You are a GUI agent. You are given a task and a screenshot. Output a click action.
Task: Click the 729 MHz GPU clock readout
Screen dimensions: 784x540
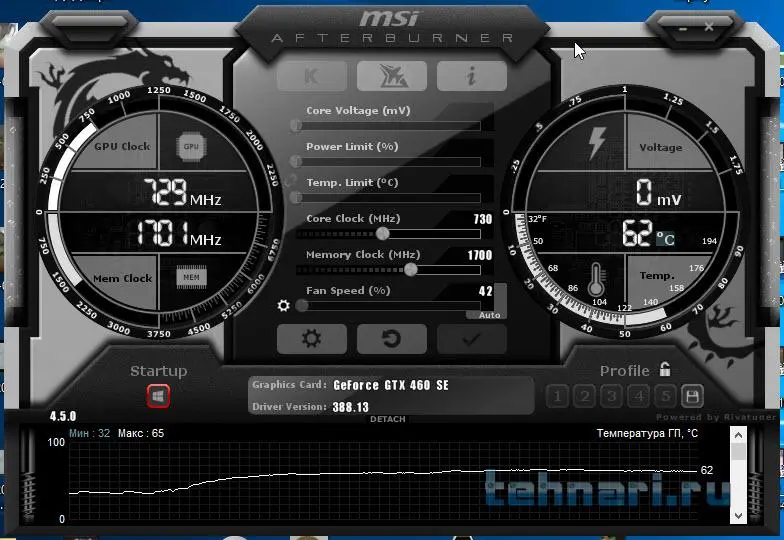coord(182,192)
